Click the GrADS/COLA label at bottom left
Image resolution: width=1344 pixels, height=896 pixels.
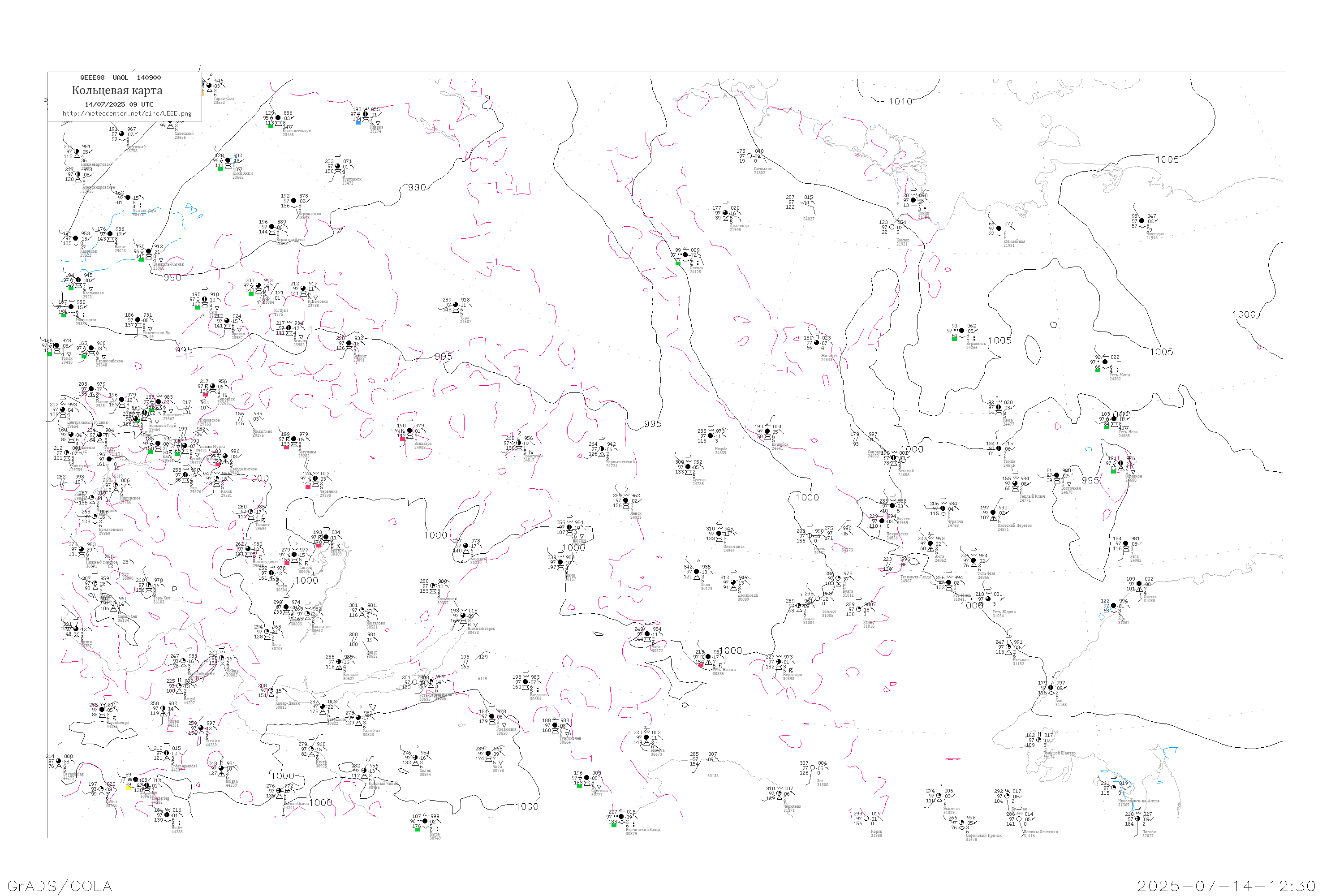click(x=60, y=886)
